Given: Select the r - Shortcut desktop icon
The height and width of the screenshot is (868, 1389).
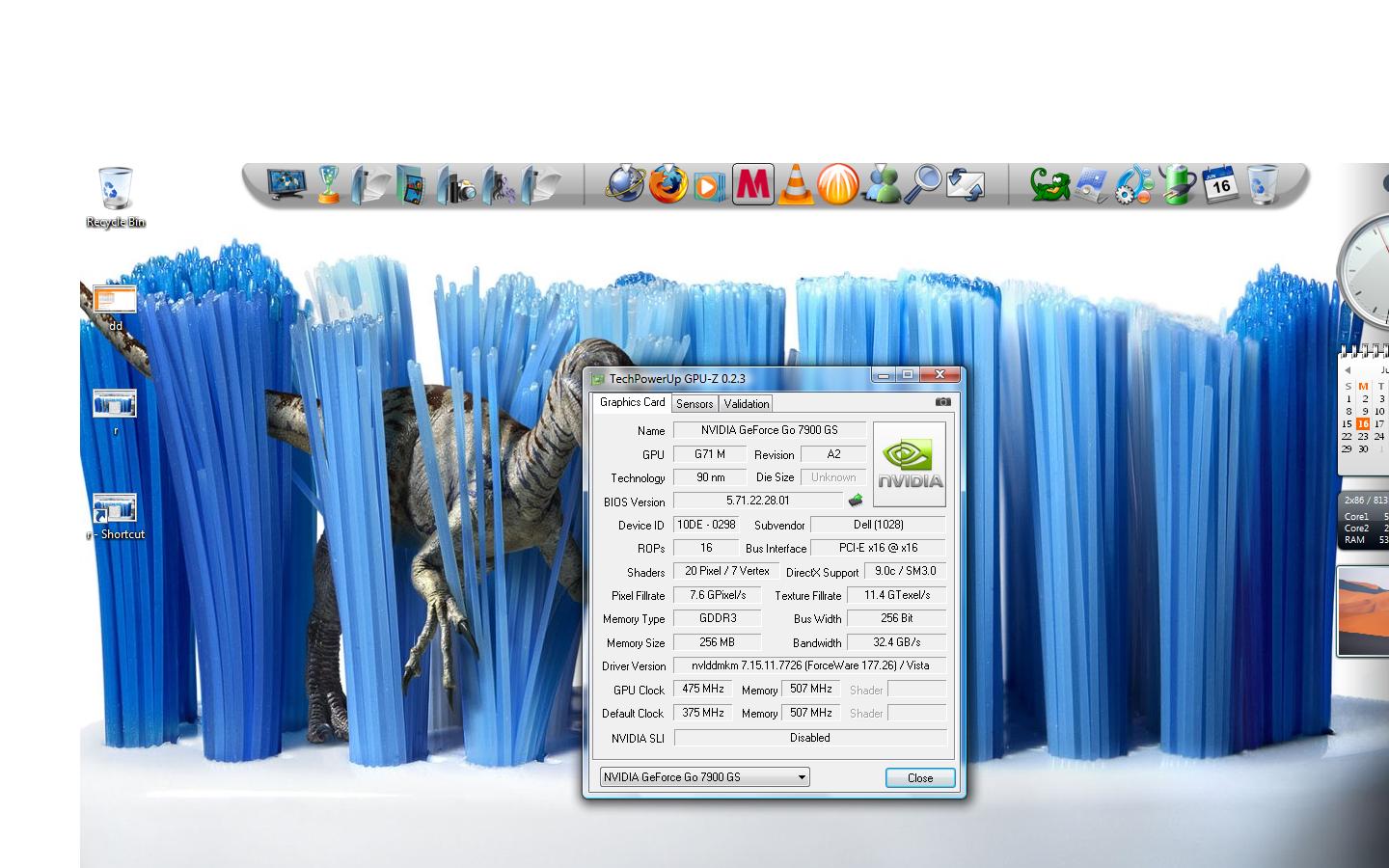Looking at the screenshot, I should pos(116,517).
